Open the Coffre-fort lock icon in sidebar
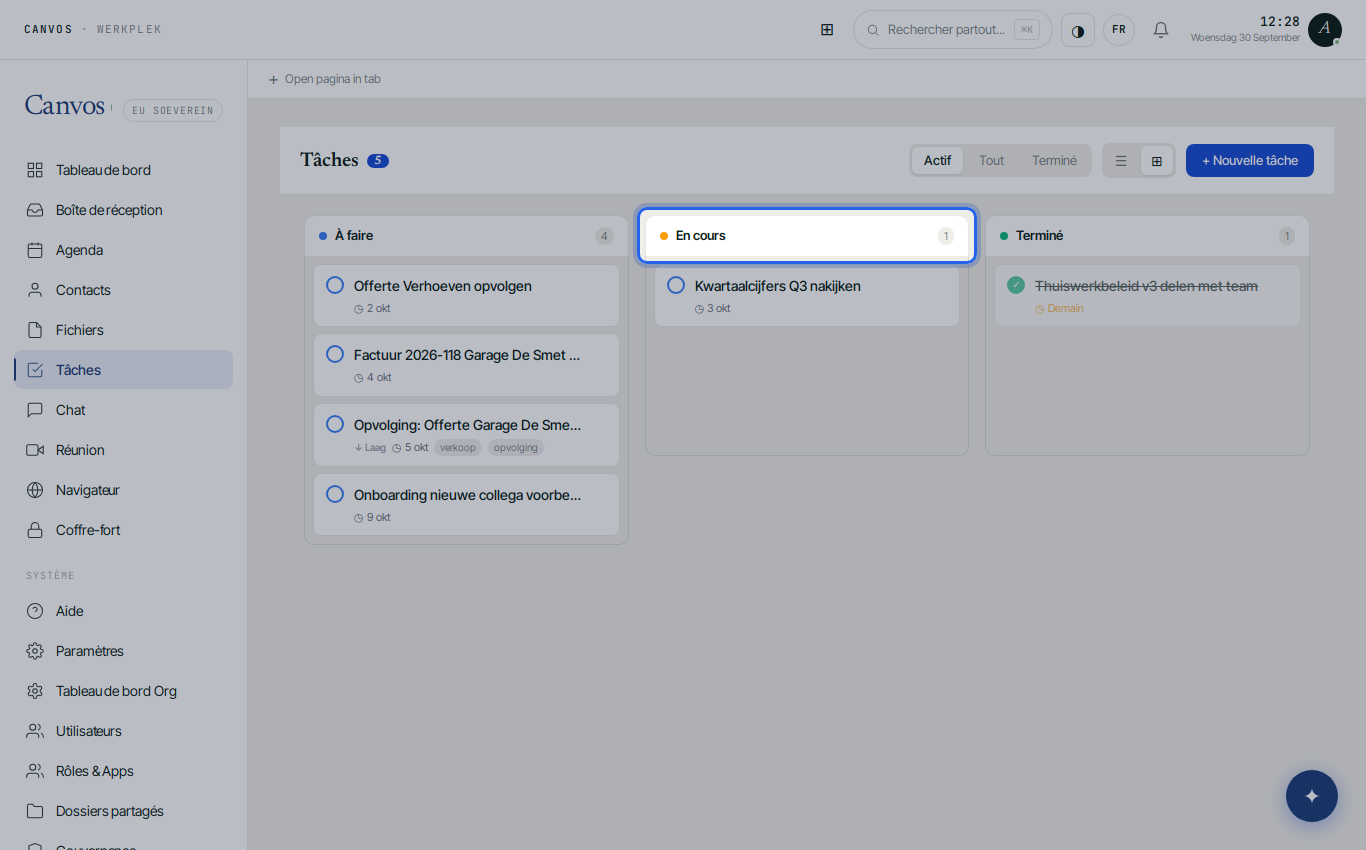 pyautogui.click(x=35, y=530)
